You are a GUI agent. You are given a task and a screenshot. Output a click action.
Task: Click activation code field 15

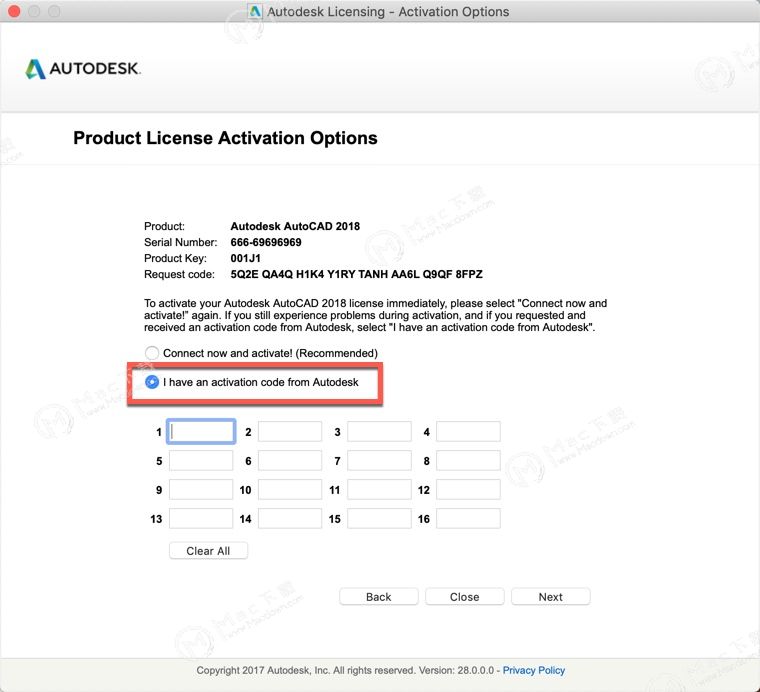coord(380,519)
